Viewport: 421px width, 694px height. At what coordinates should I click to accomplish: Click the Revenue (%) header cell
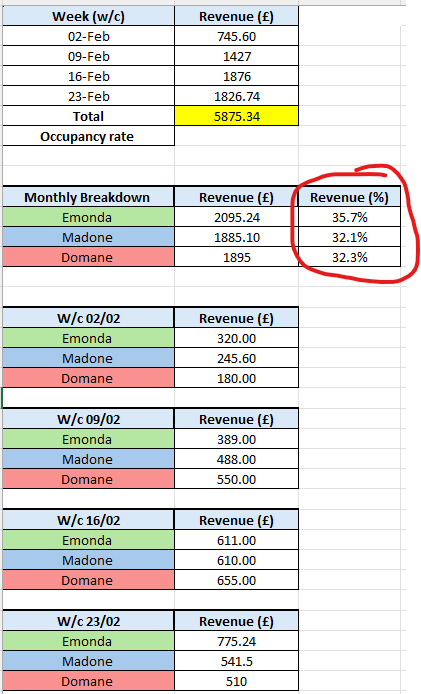349,197
